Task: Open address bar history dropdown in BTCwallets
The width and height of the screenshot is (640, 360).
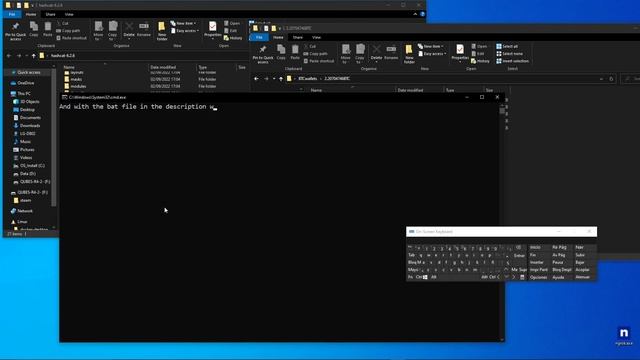Action: (x=601, y=79)
